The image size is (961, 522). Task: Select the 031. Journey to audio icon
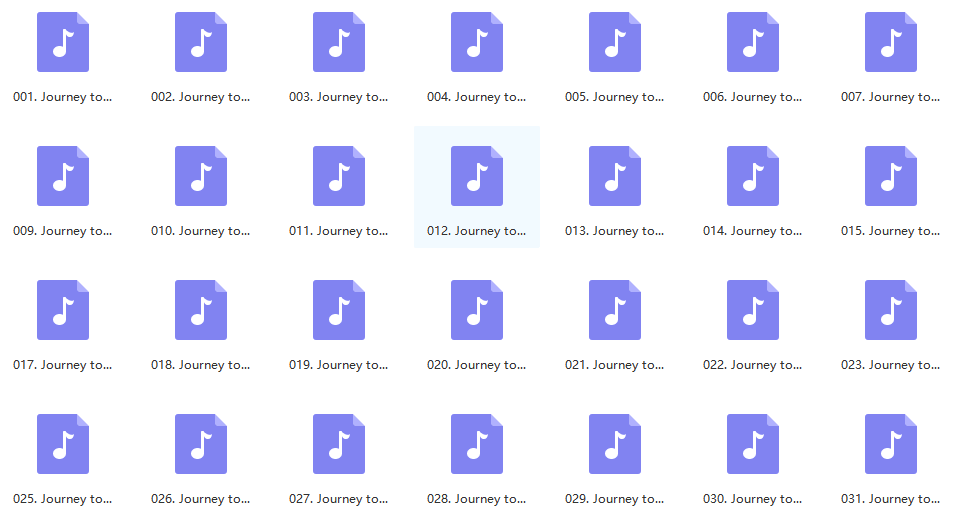890,444
